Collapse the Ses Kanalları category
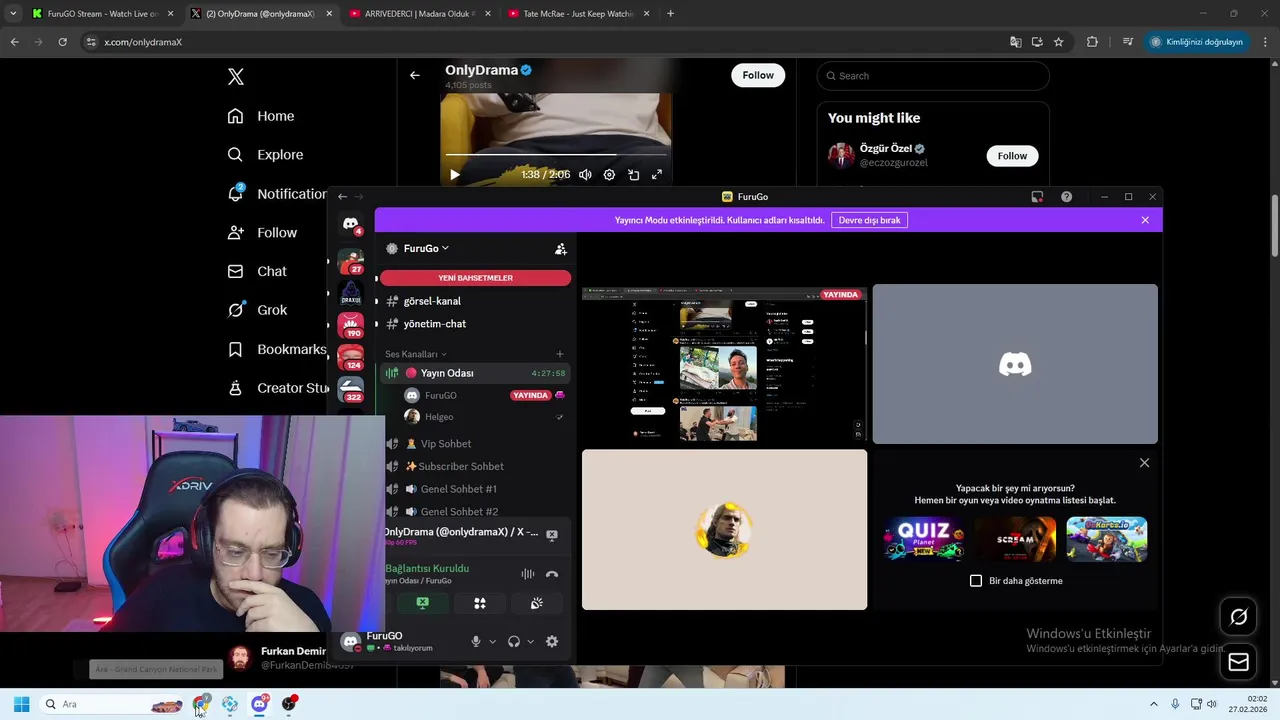1280x720 pixels. tap(415, 354)
